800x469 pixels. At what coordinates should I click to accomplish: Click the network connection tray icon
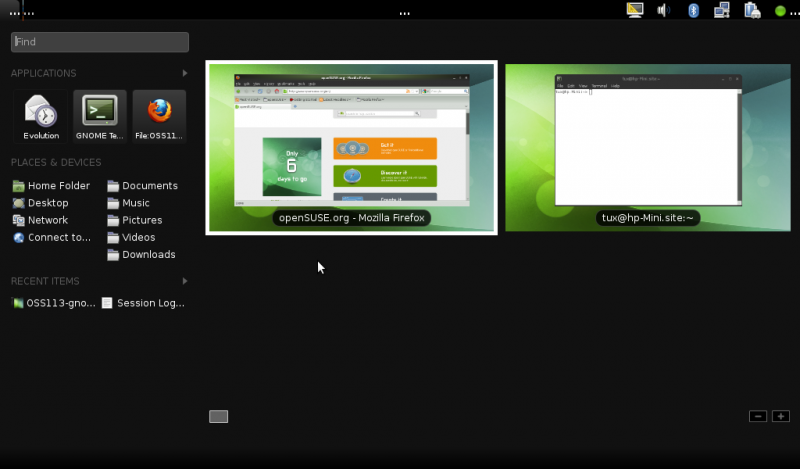point(722,10)
